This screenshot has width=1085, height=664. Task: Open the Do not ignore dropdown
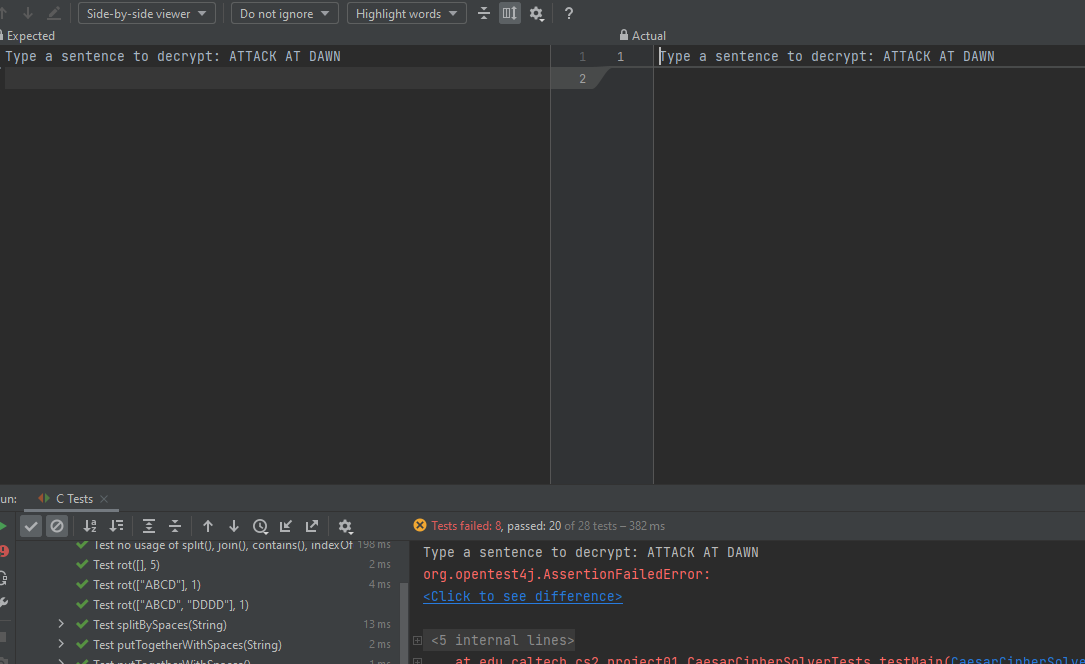pos(284,14)
